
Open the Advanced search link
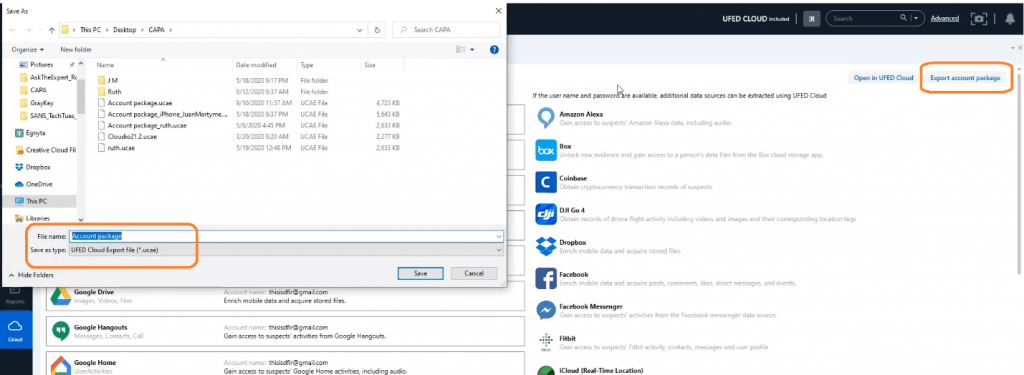945,18
